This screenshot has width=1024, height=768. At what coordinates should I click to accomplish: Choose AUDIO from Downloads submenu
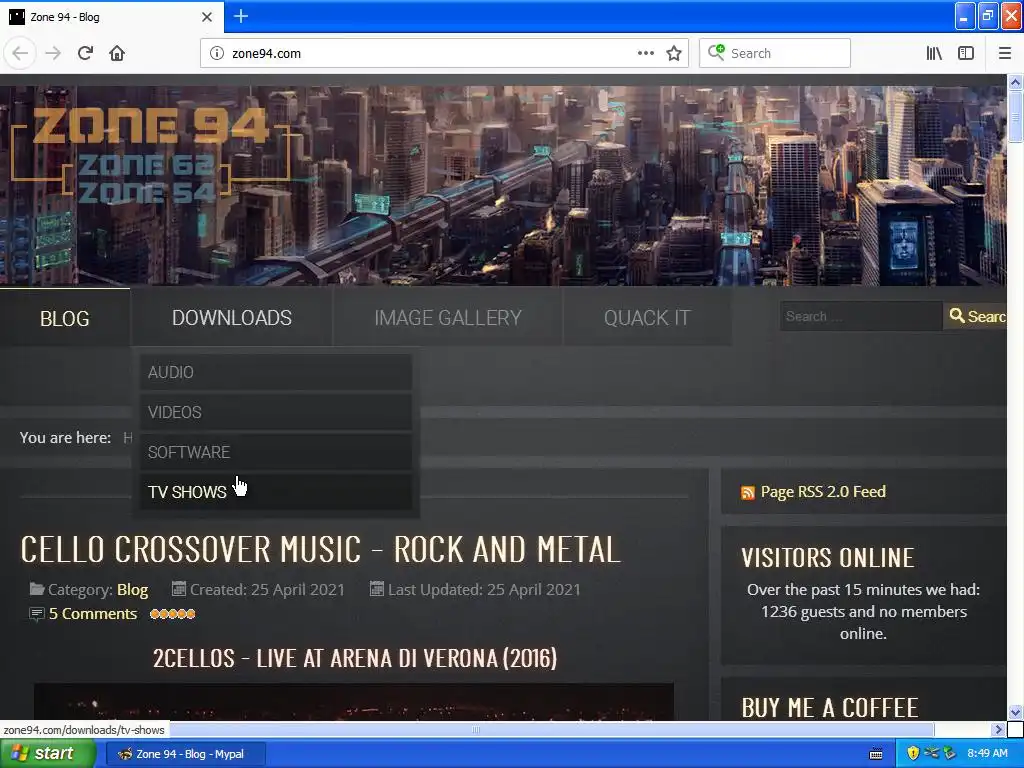(276, 372)
